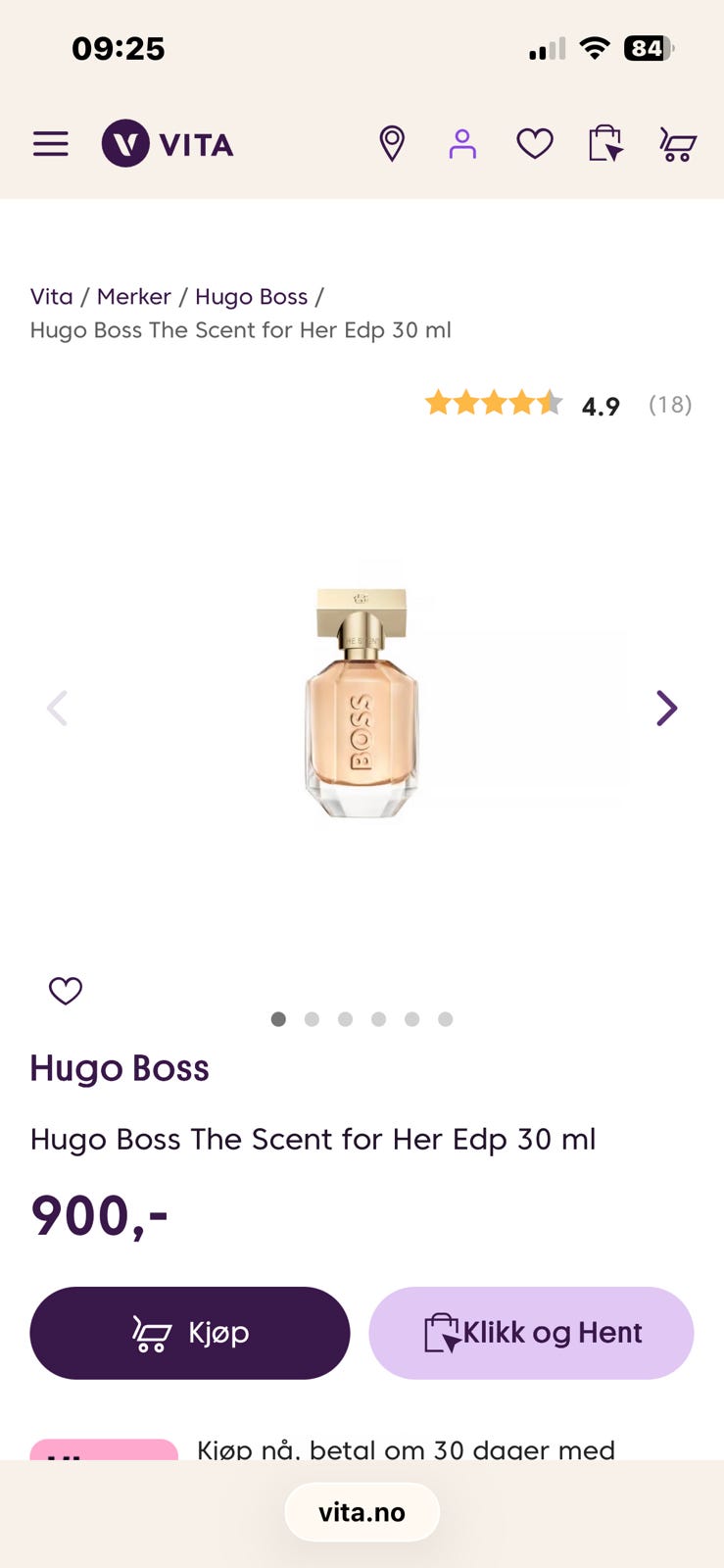Go to Vita breadcrumb link

coord(51,297)
